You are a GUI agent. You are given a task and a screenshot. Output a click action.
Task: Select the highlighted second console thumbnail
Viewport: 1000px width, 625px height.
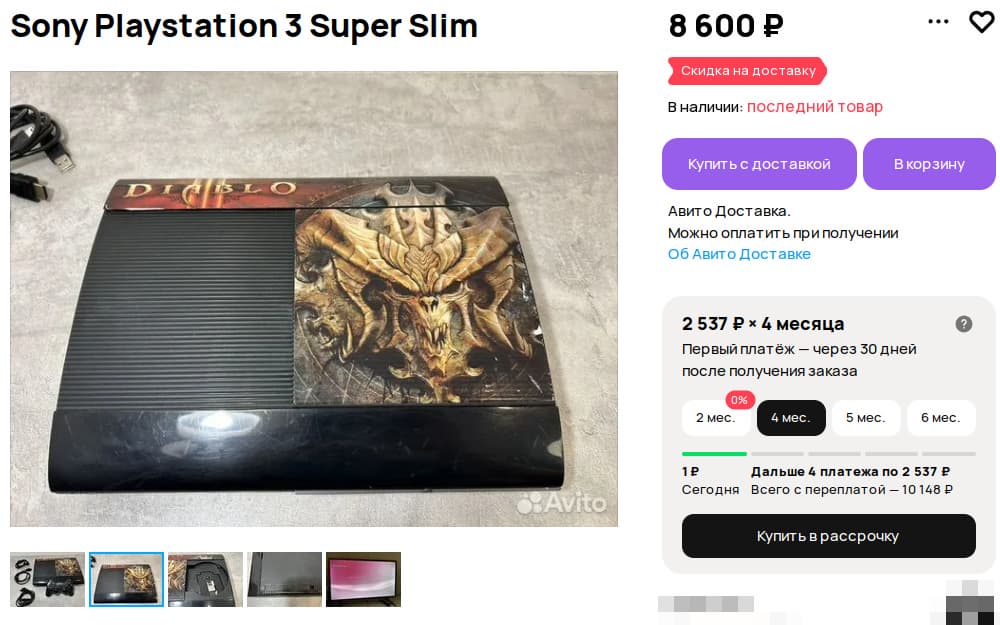(x=126, y=579)
